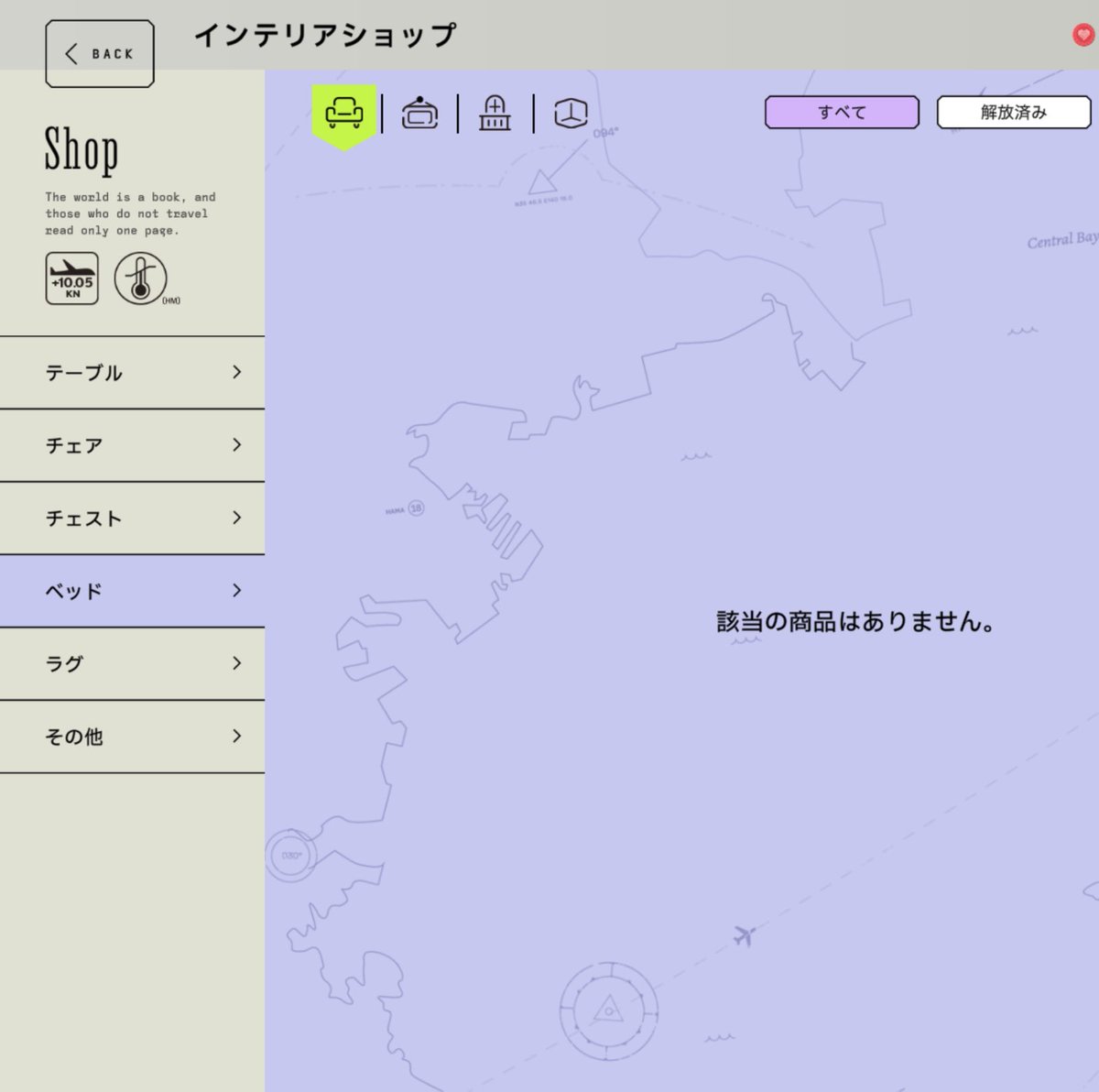Click the 該当の商品はありません message

[x=855, y=622]
